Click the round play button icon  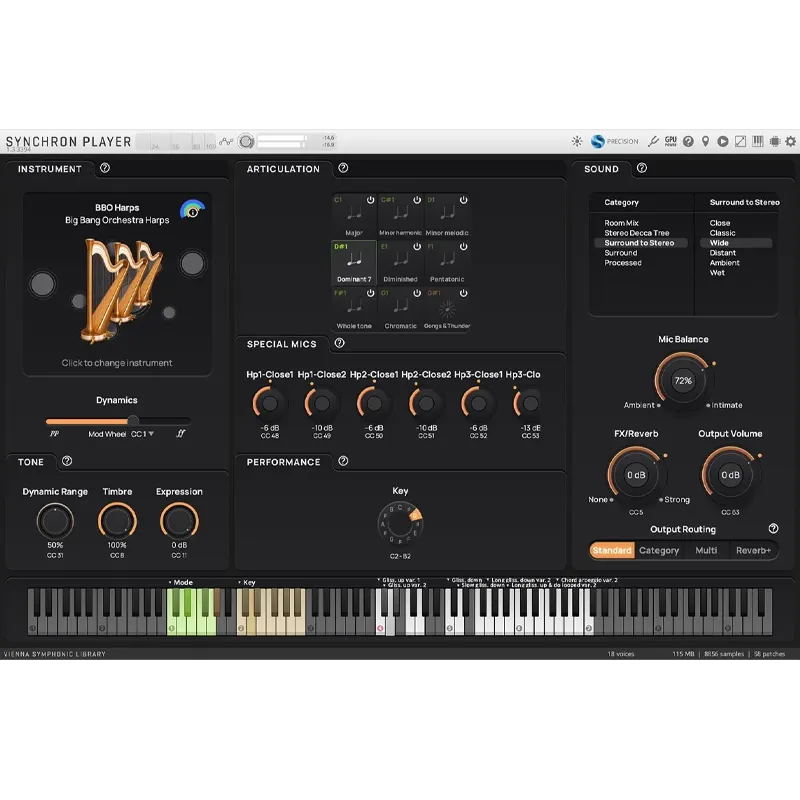[x=722, y=141]
